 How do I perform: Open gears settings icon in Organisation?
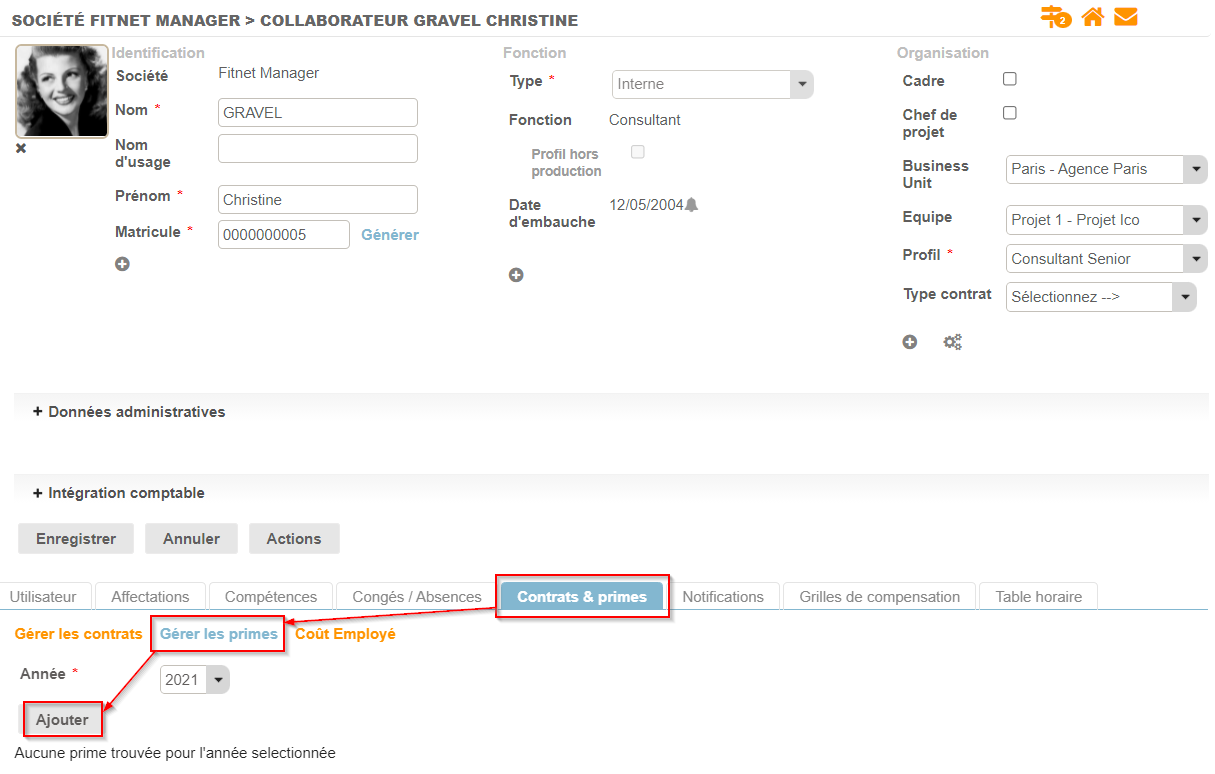coord(953,342)
